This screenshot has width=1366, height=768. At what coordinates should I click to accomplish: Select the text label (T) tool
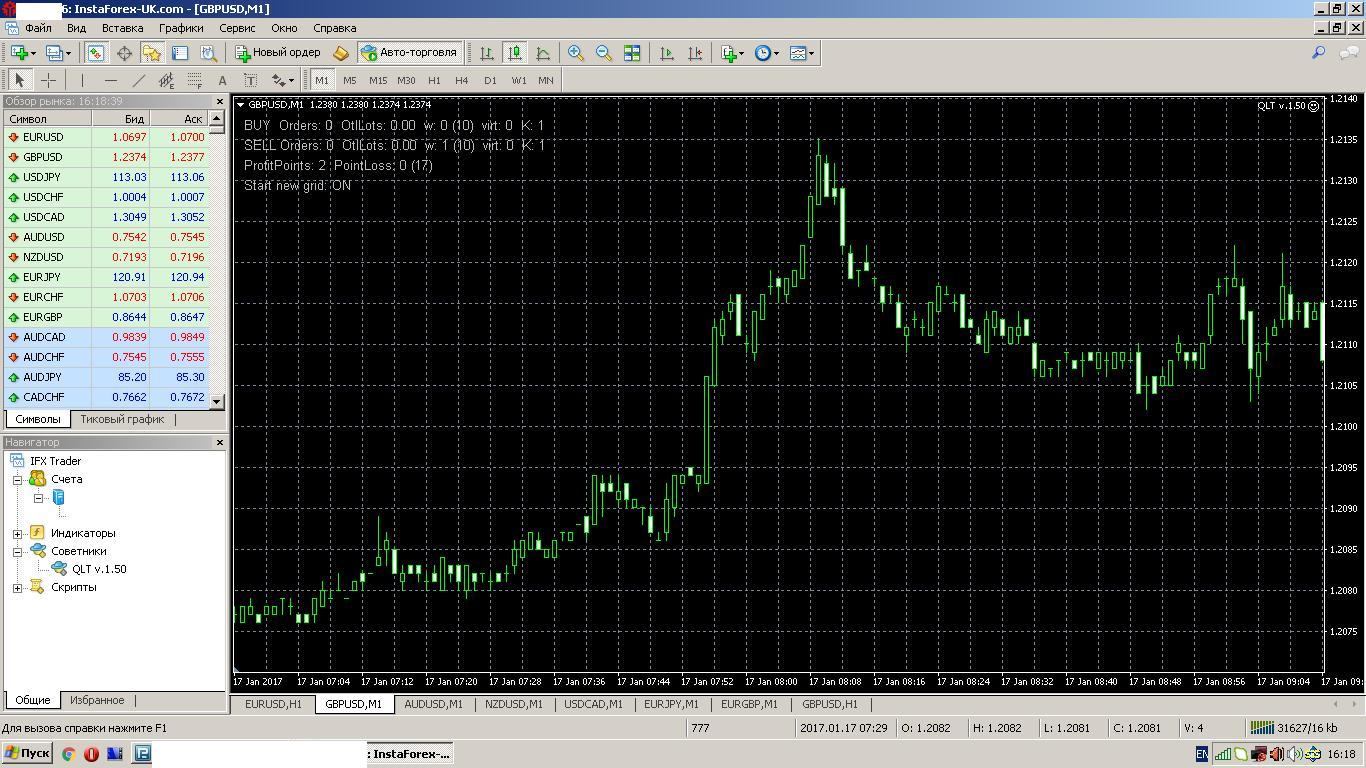(250, 80)
